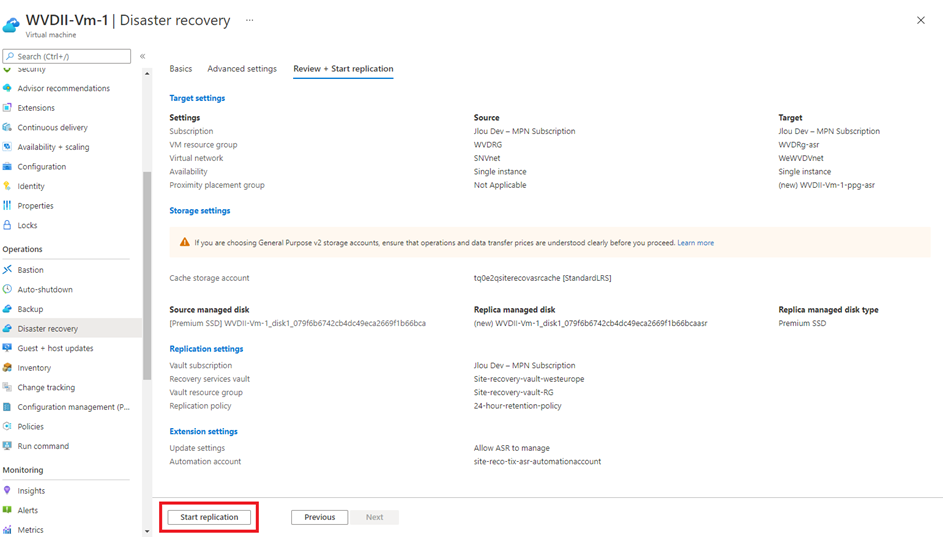Viewport: 943px width, 537px height.
Task: Click the Guest + host updates icon
Action: 7,348
